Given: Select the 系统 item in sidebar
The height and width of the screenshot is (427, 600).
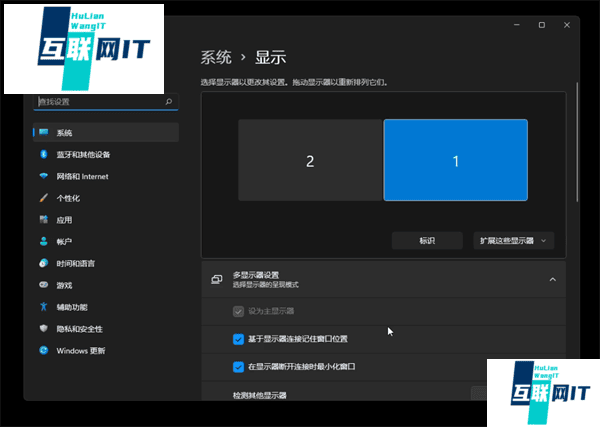Looking at the screenshot, I should [64, 133].
